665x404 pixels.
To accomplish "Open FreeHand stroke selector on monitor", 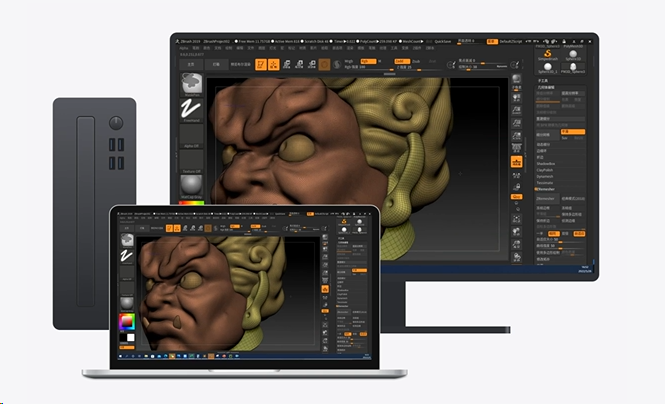I will (x=191, y=109).
